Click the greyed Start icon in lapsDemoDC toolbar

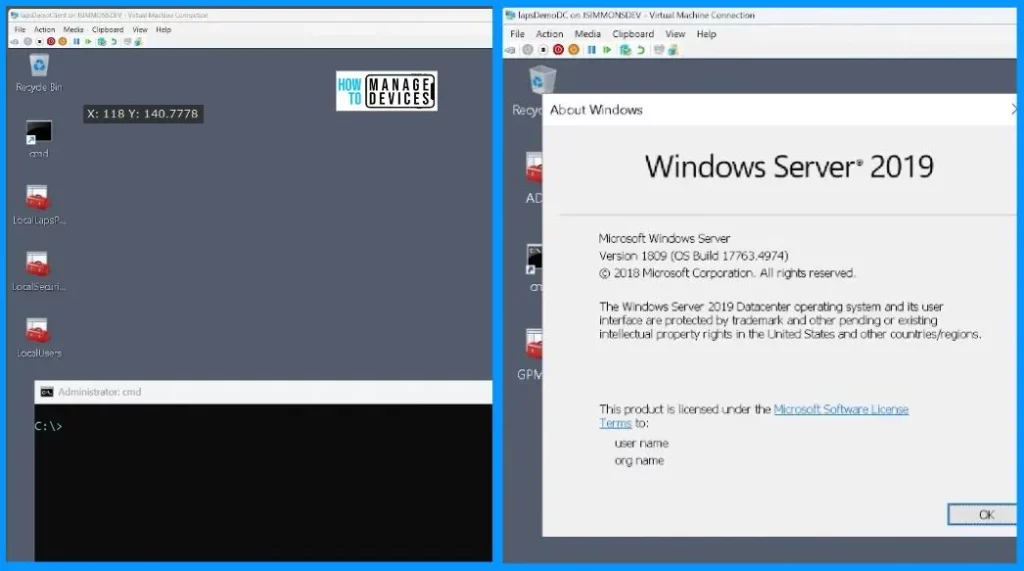click(528, 50)
